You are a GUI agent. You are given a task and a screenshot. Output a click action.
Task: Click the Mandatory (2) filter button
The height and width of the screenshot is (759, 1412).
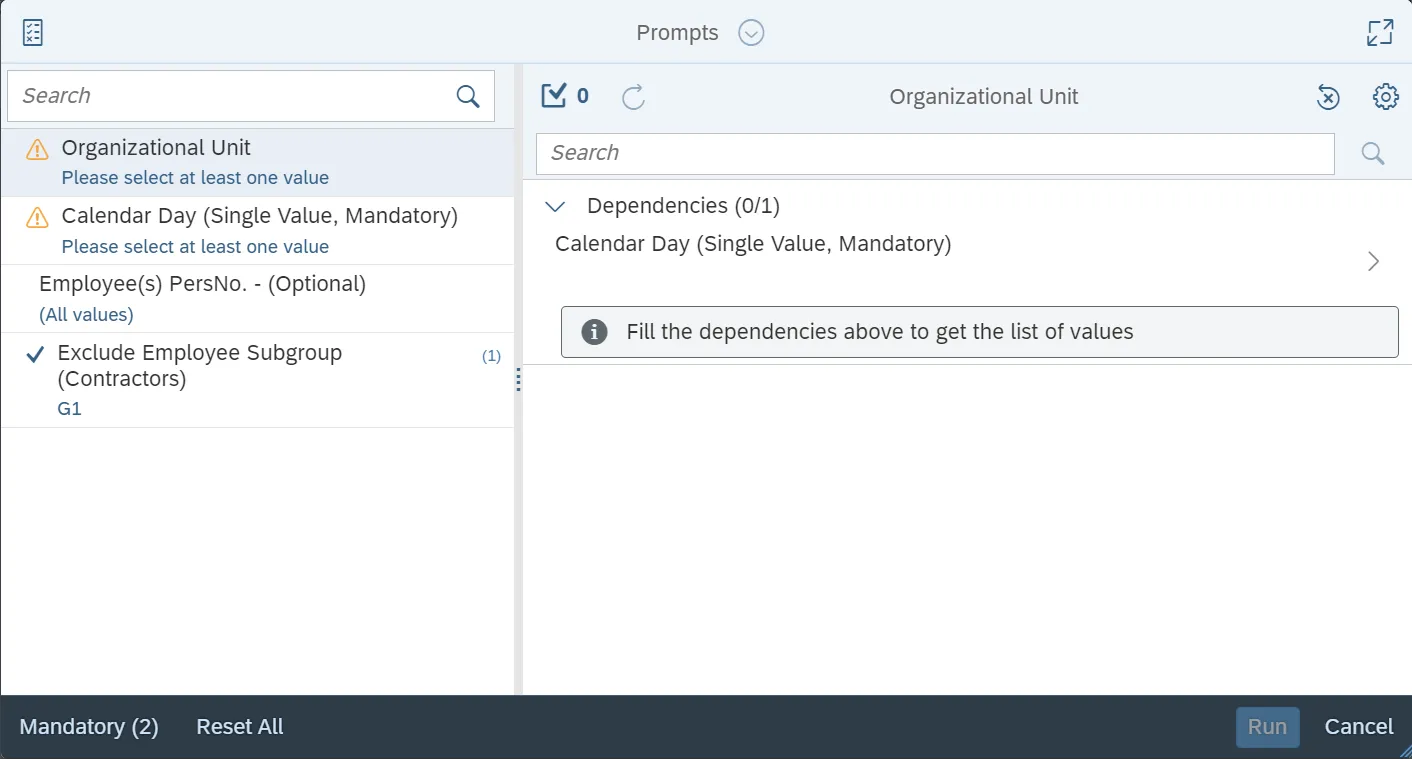[89, 727]
